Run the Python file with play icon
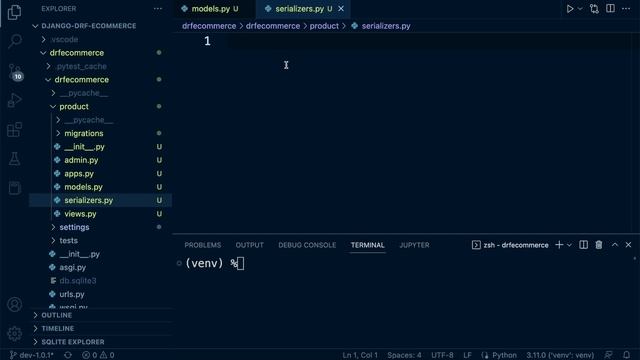Image resolution: width=640 pixels, height=360 pixels. coord(570,9)
